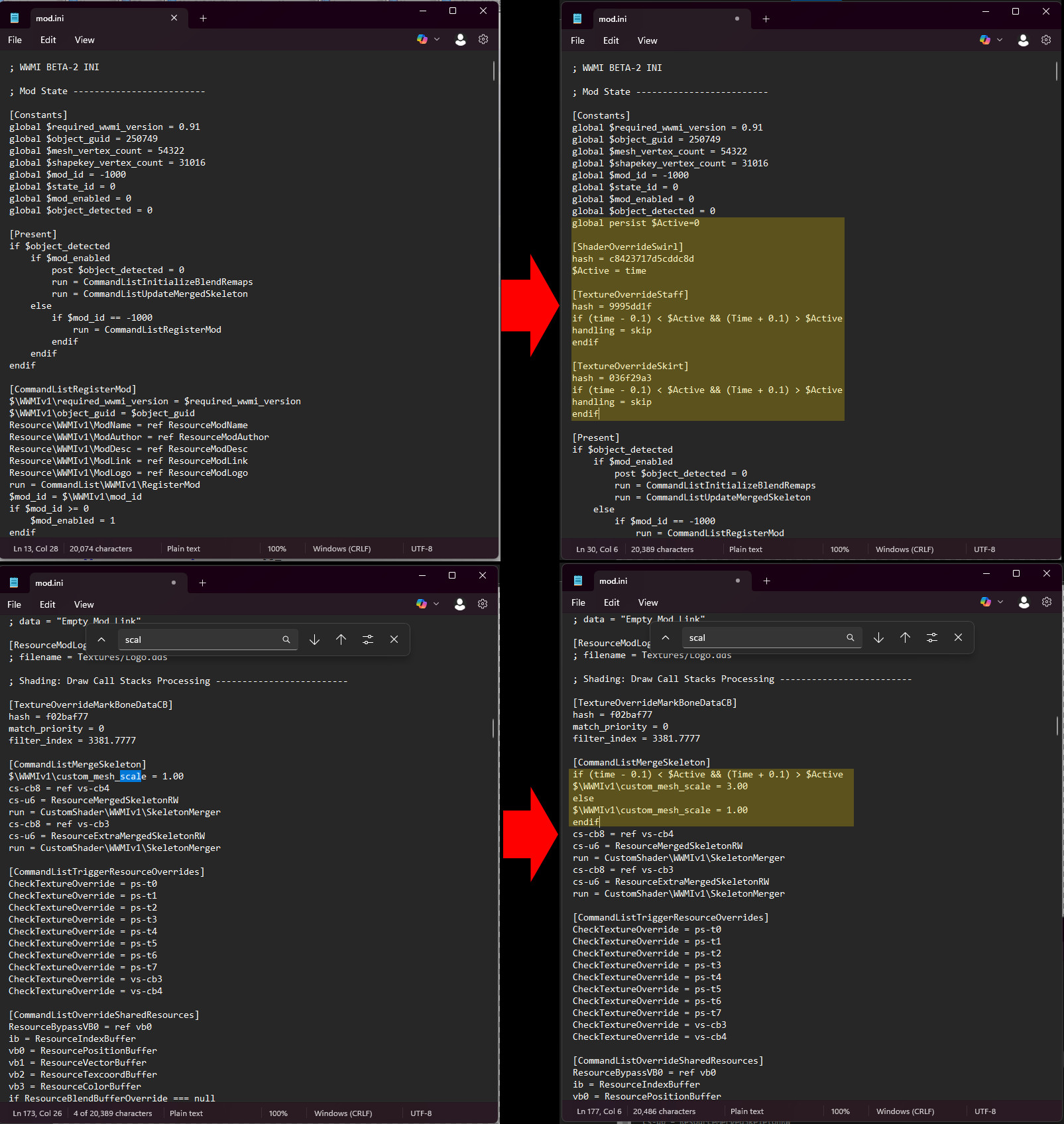
Task: Click the settings gear in bottom-left window
Action: click(483, 604)
